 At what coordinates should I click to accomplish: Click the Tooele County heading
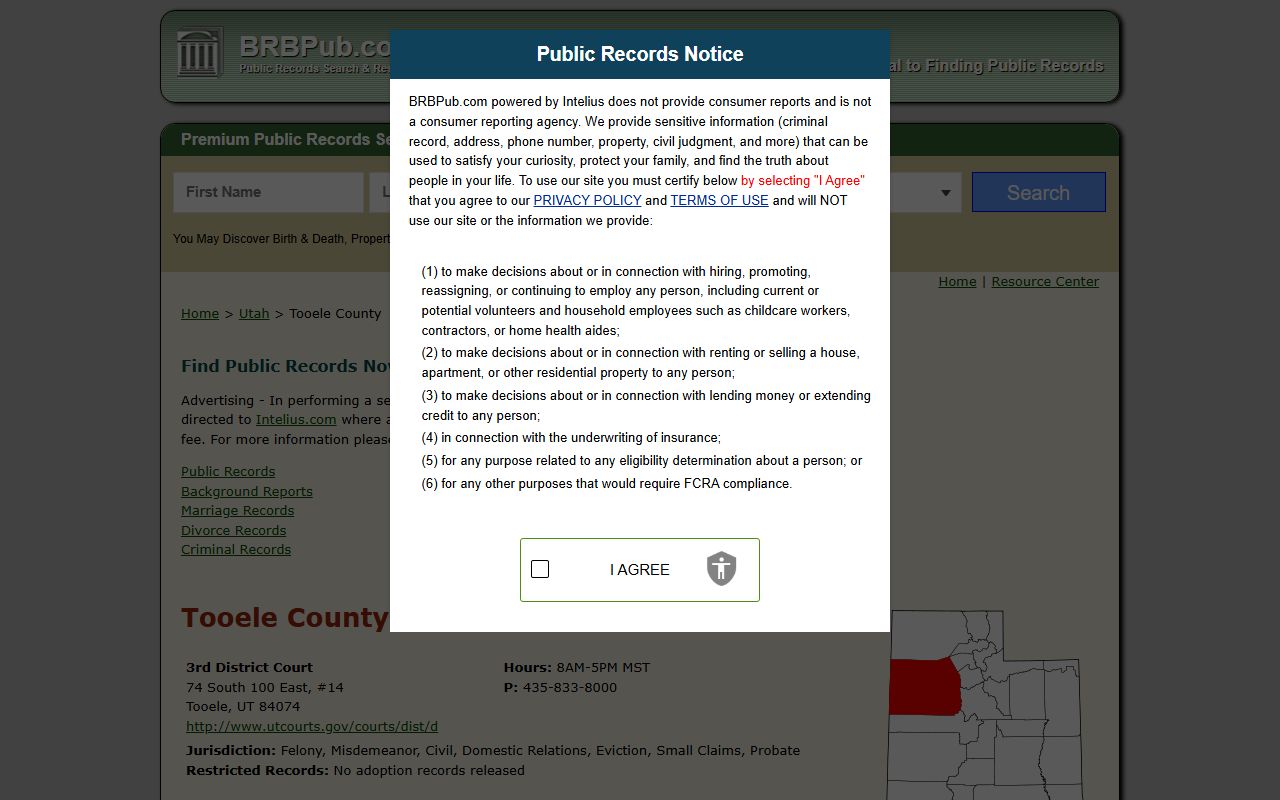(x=285, y=618)
